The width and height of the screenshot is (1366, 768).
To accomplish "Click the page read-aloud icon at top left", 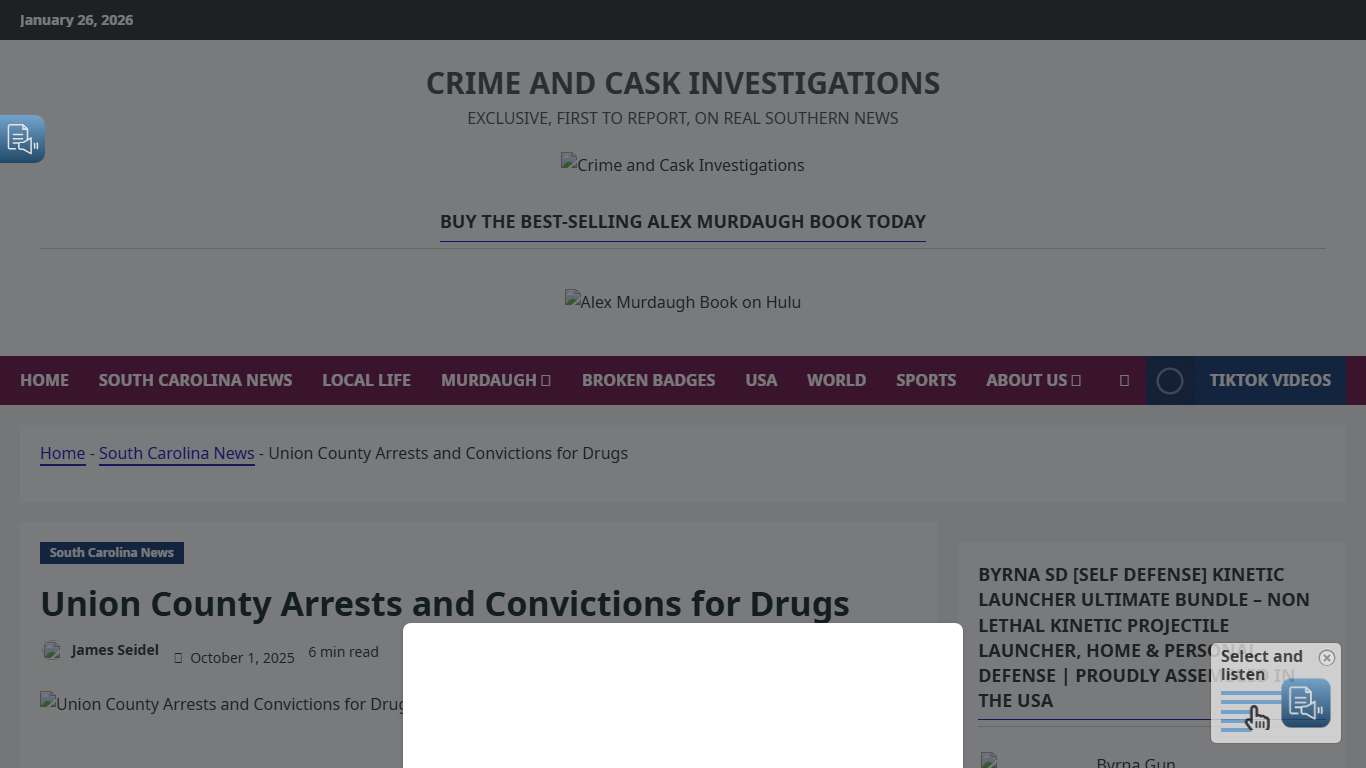I will click(x=21, y=139).
